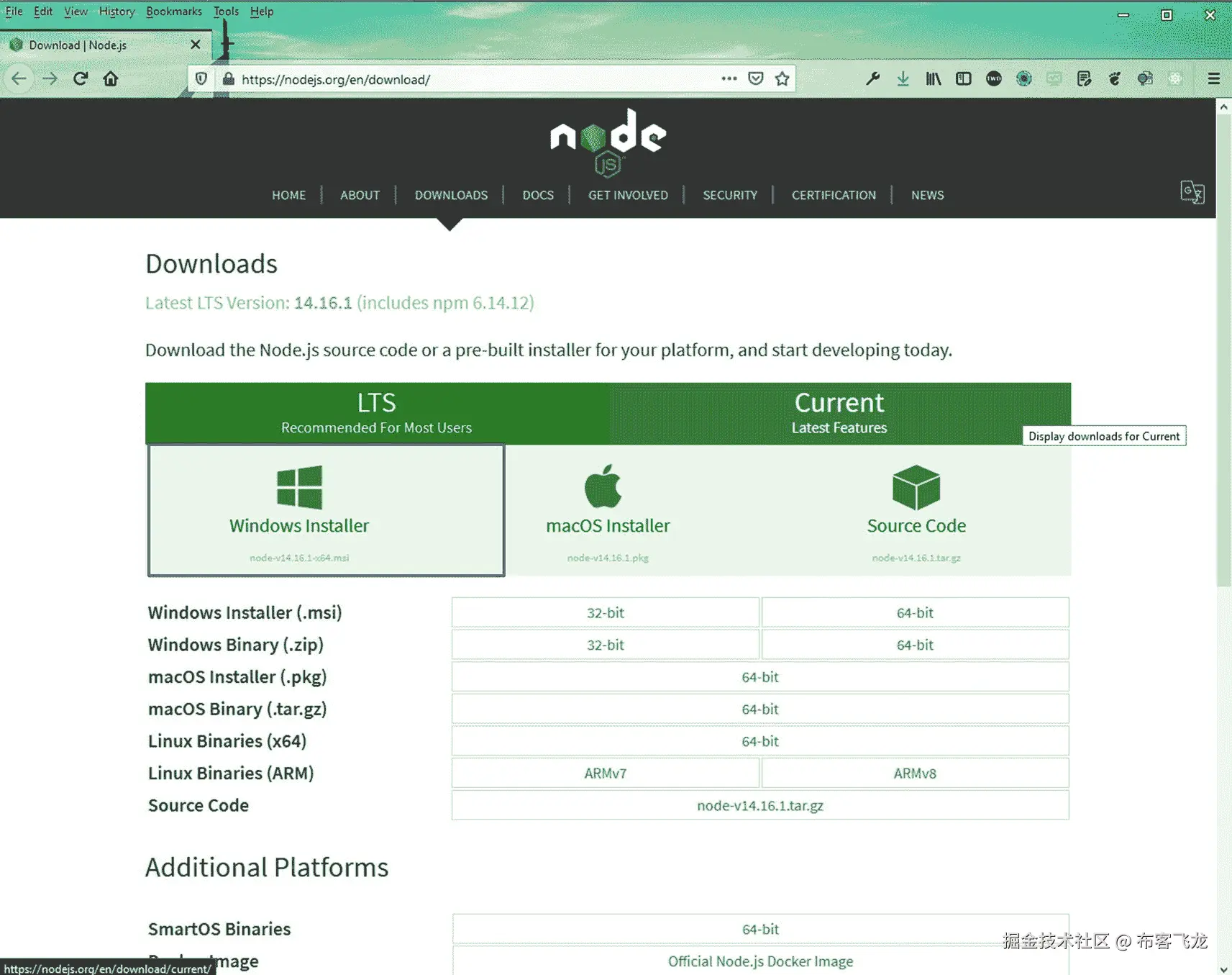Open the Tools menu
This screenshot has height=975, width=1232.
pos(226,12)
